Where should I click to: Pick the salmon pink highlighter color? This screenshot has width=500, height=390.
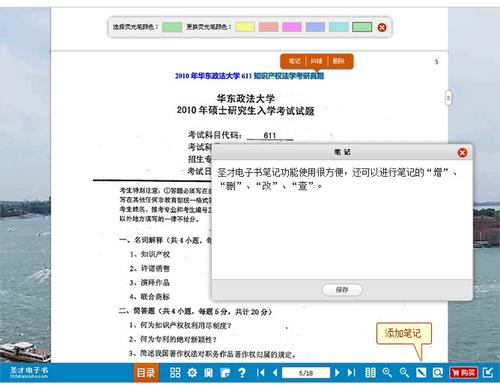[268, 27]
